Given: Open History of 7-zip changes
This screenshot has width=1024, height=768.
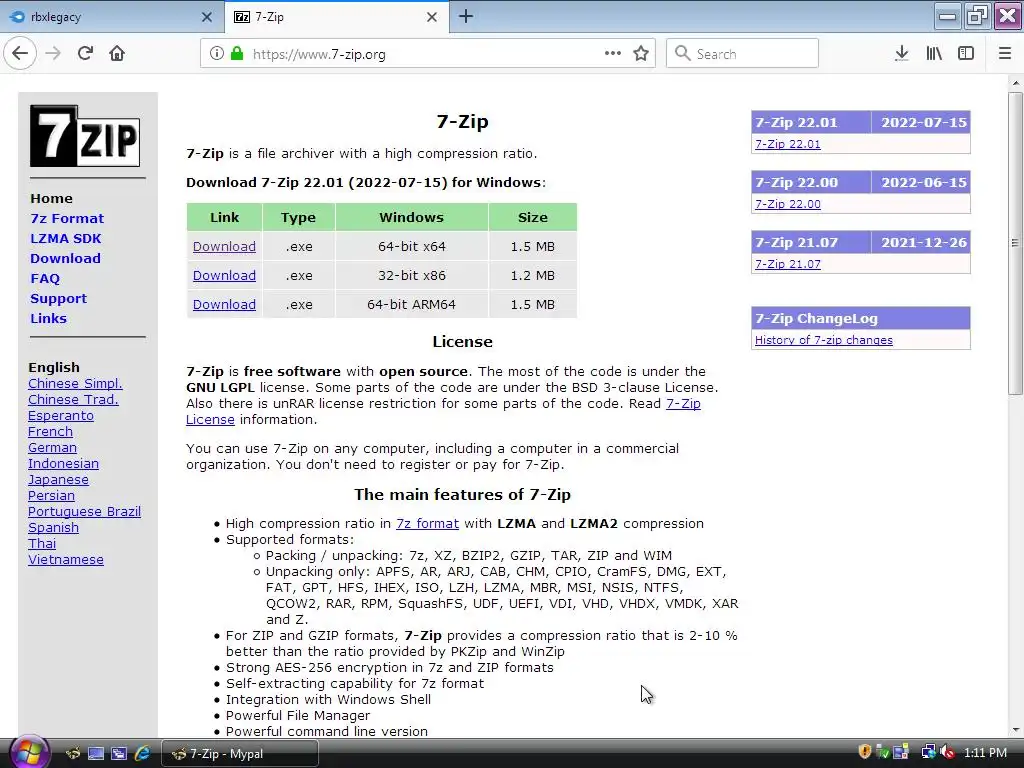Looking at the screenshot, I should 824,340.
